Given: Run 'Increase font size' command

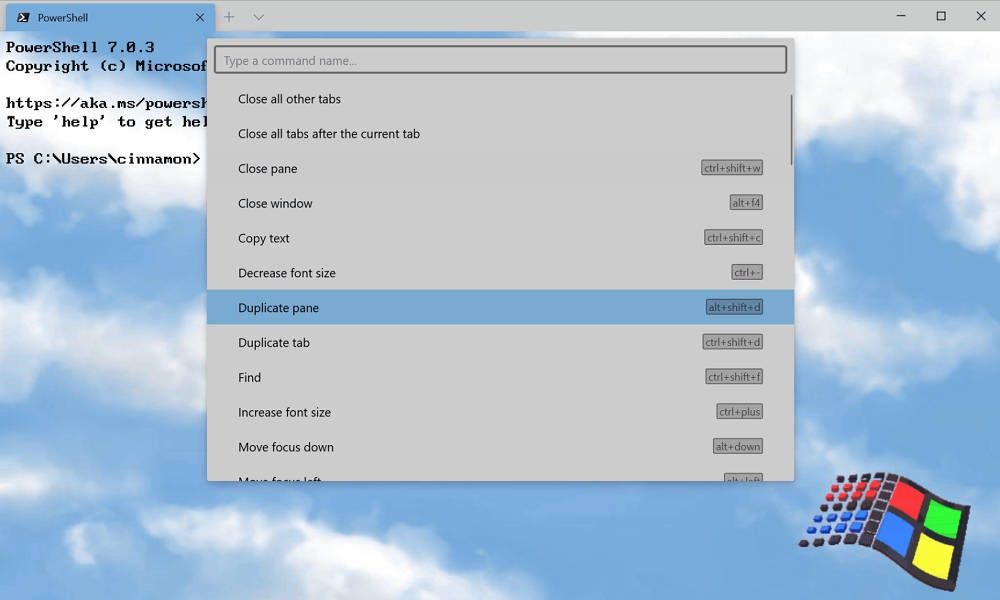Looking at the screenshot, I should (500, 412).
